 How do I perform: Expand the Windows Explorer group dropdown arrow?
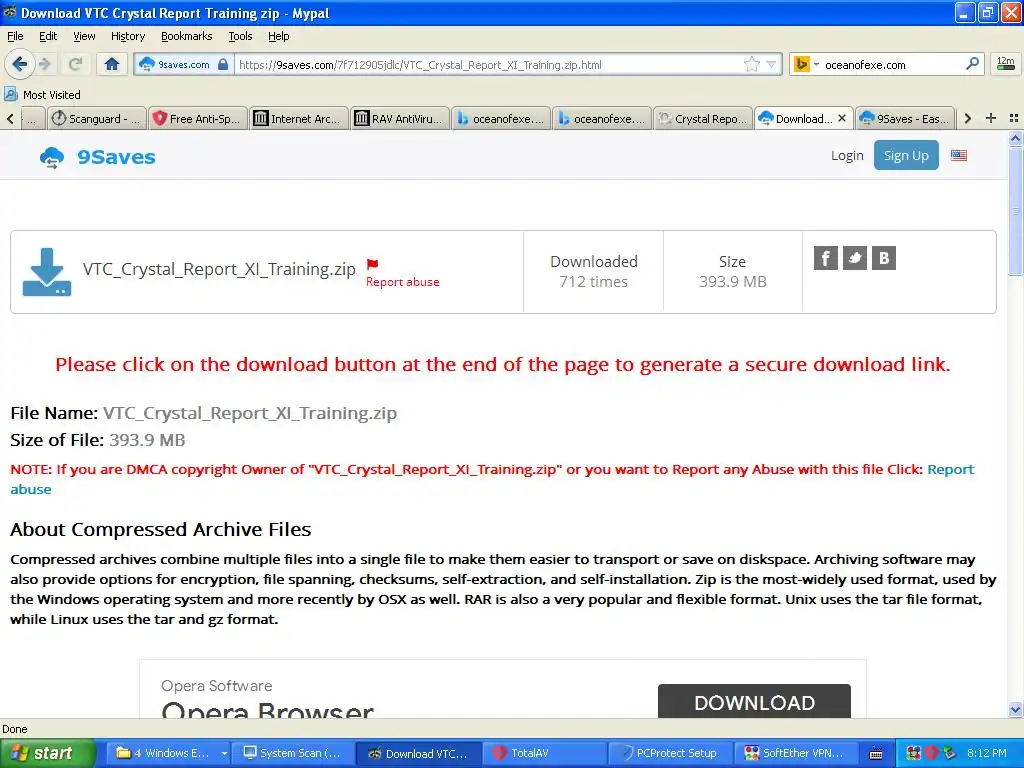point(224,753)
